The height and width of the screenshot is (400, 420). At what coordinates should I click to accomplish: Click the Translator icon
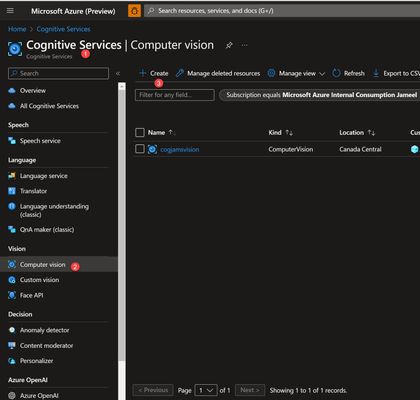[12, 191]
